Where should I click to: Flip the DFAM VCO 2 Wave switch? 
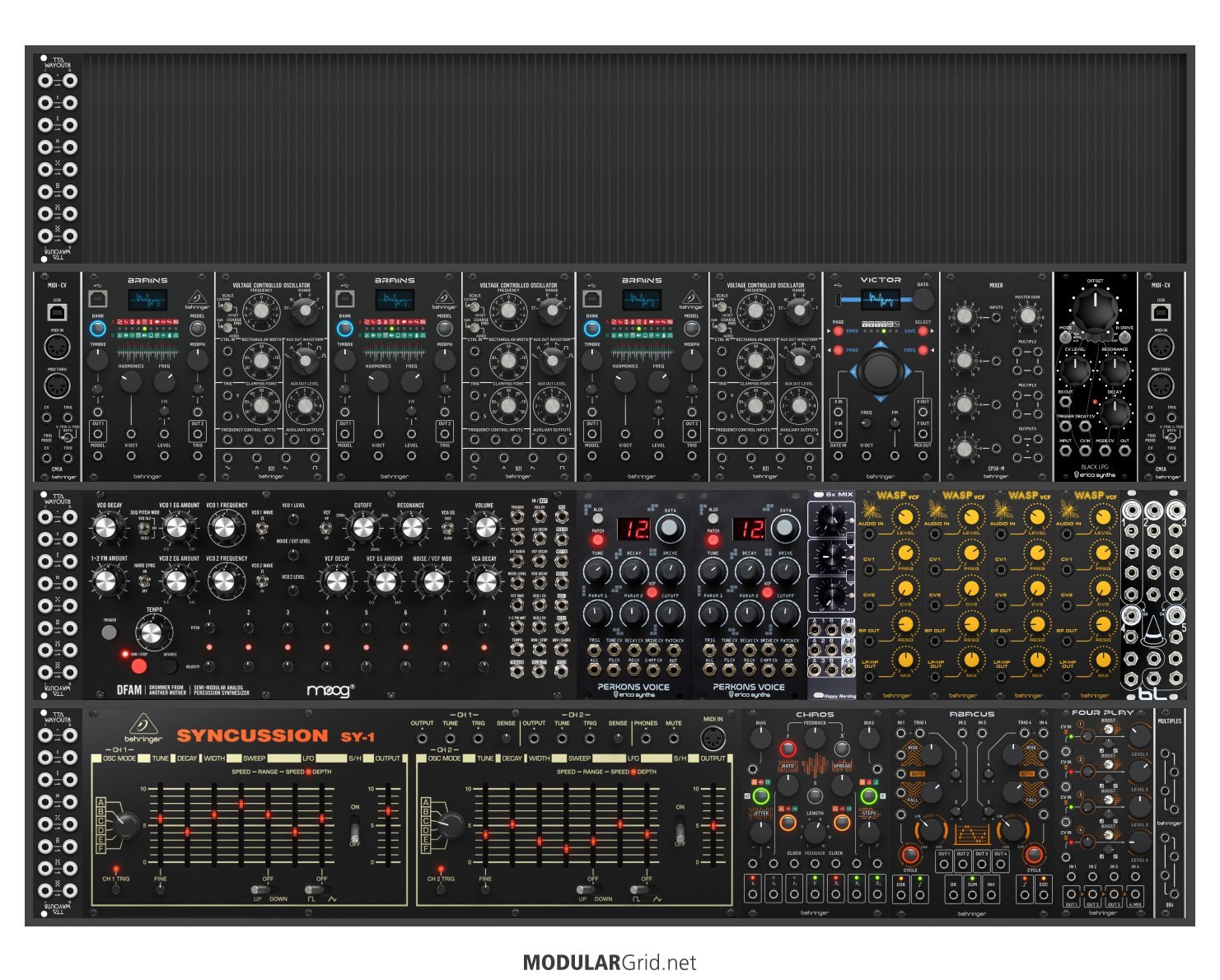tap(262, 581)
